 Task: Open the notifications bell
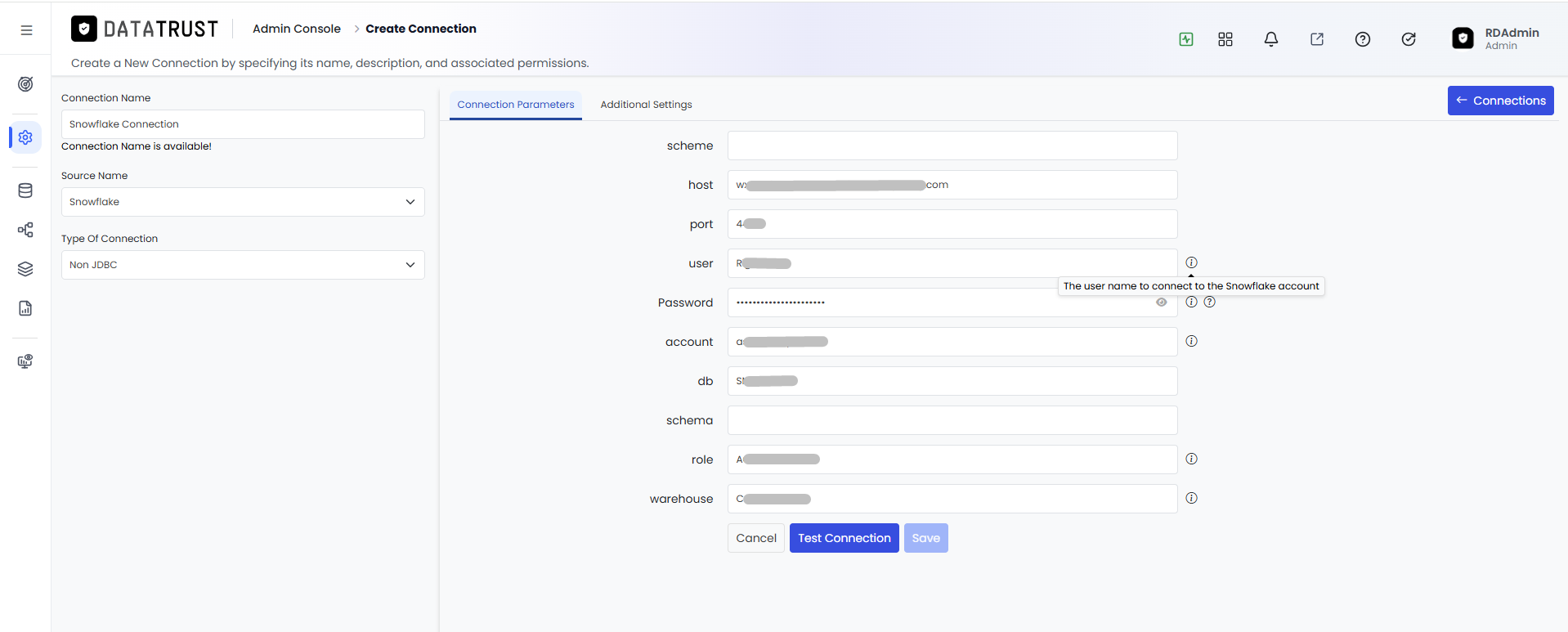1271,39
